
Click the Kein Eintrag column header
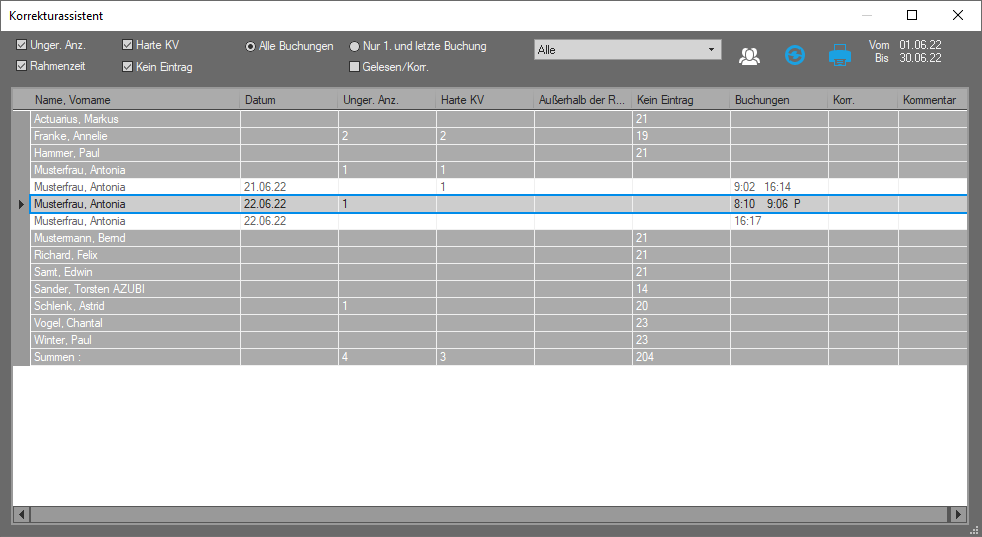tap(680, 100)
